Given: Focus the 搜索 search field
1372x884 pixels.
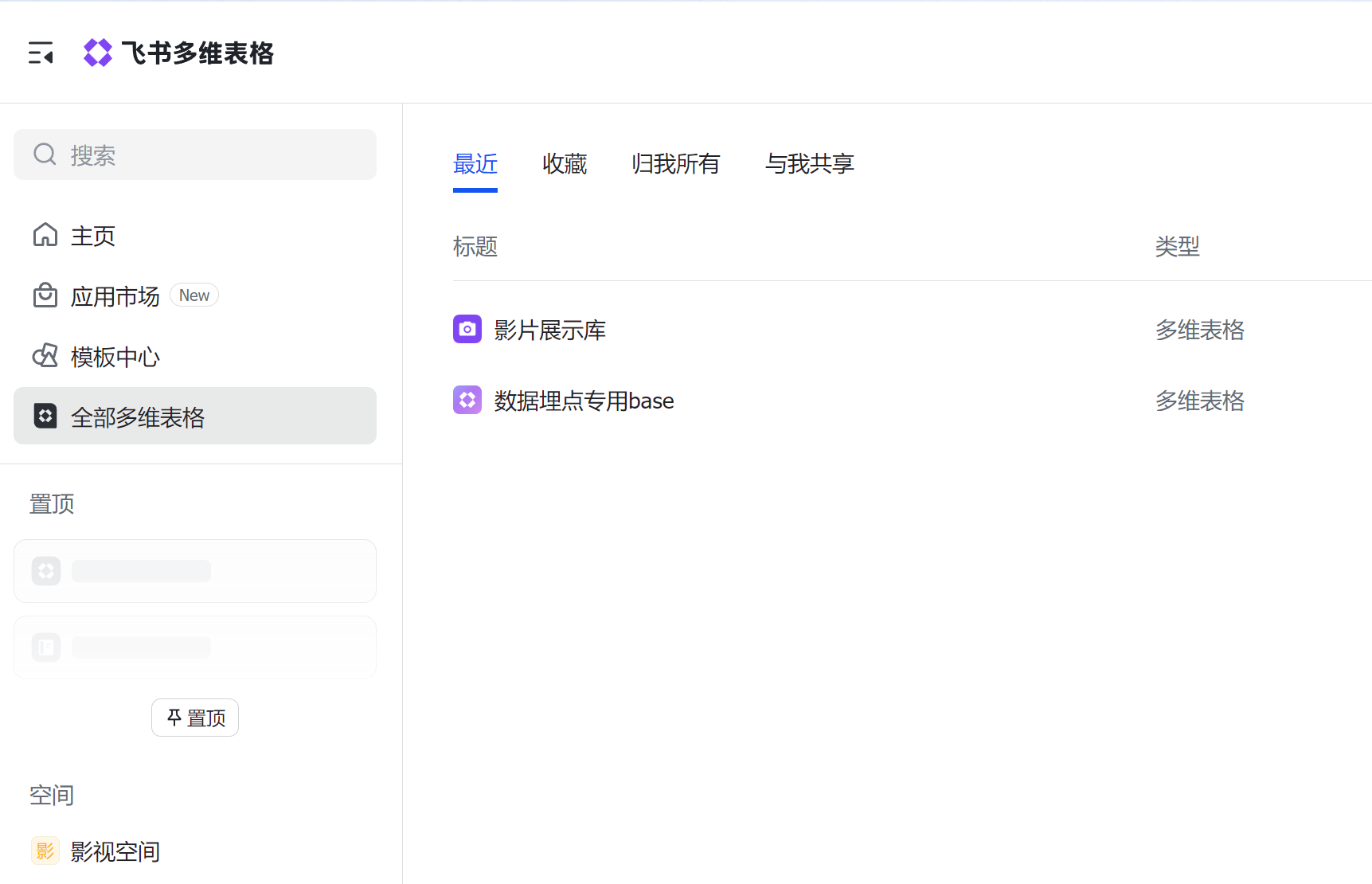Looking at the screenshot, I should point(195,155).
